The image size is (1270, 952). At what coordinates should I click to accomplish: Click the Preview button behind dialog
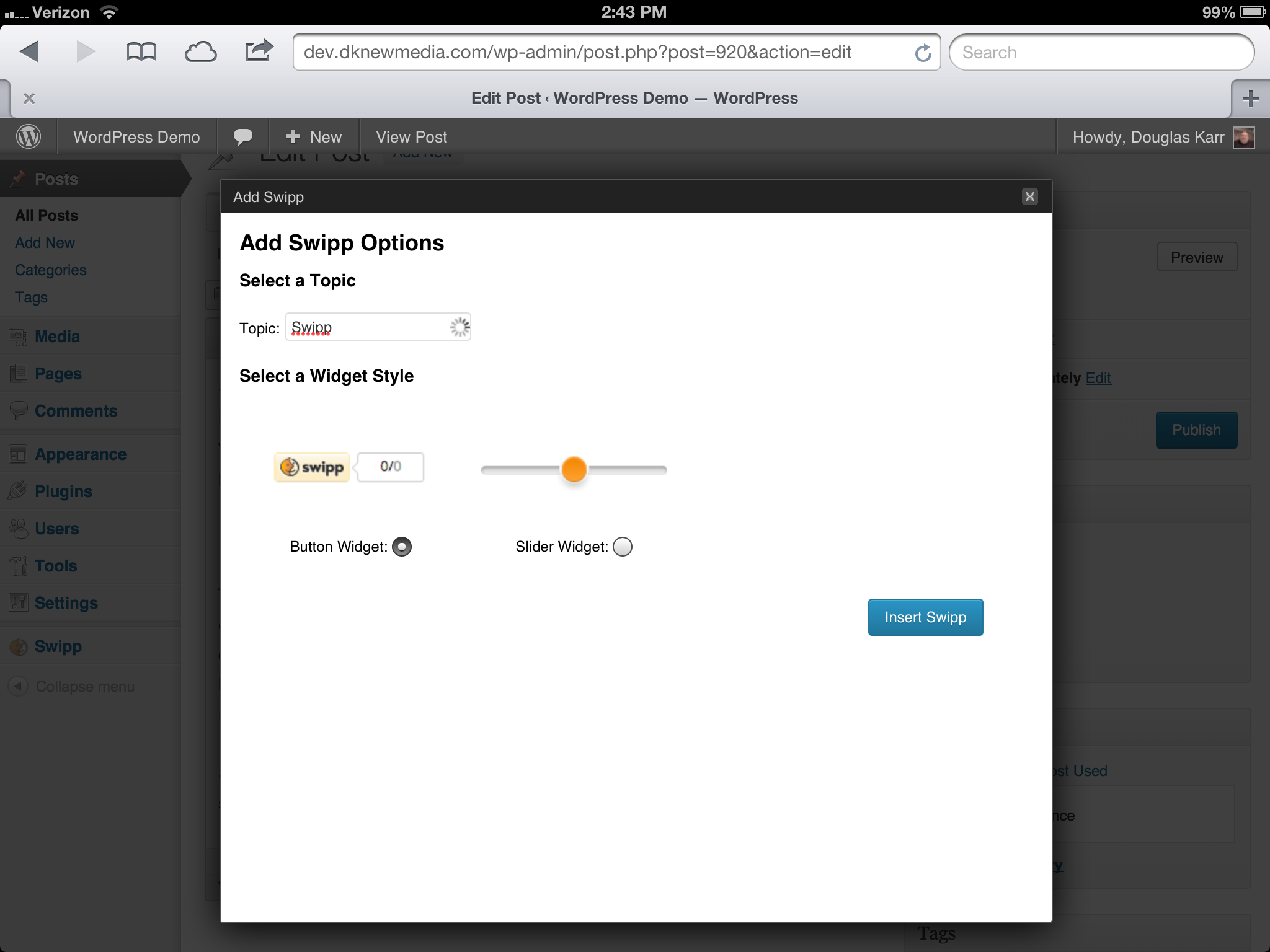1197,257
